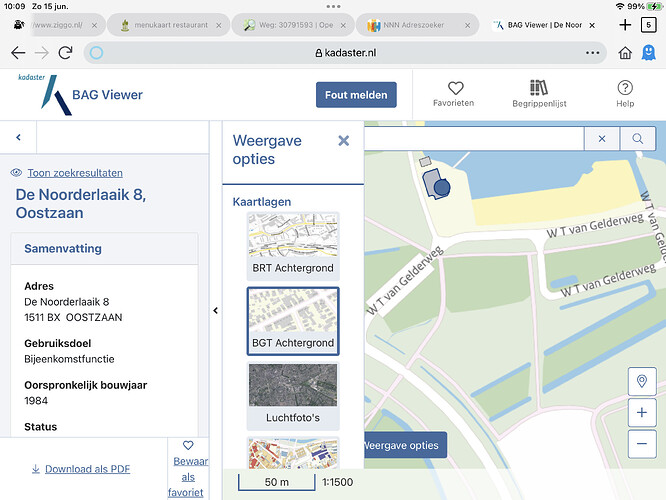Open the Toon zoekresultaten link

pyautogui.click(x=75, y=173)
